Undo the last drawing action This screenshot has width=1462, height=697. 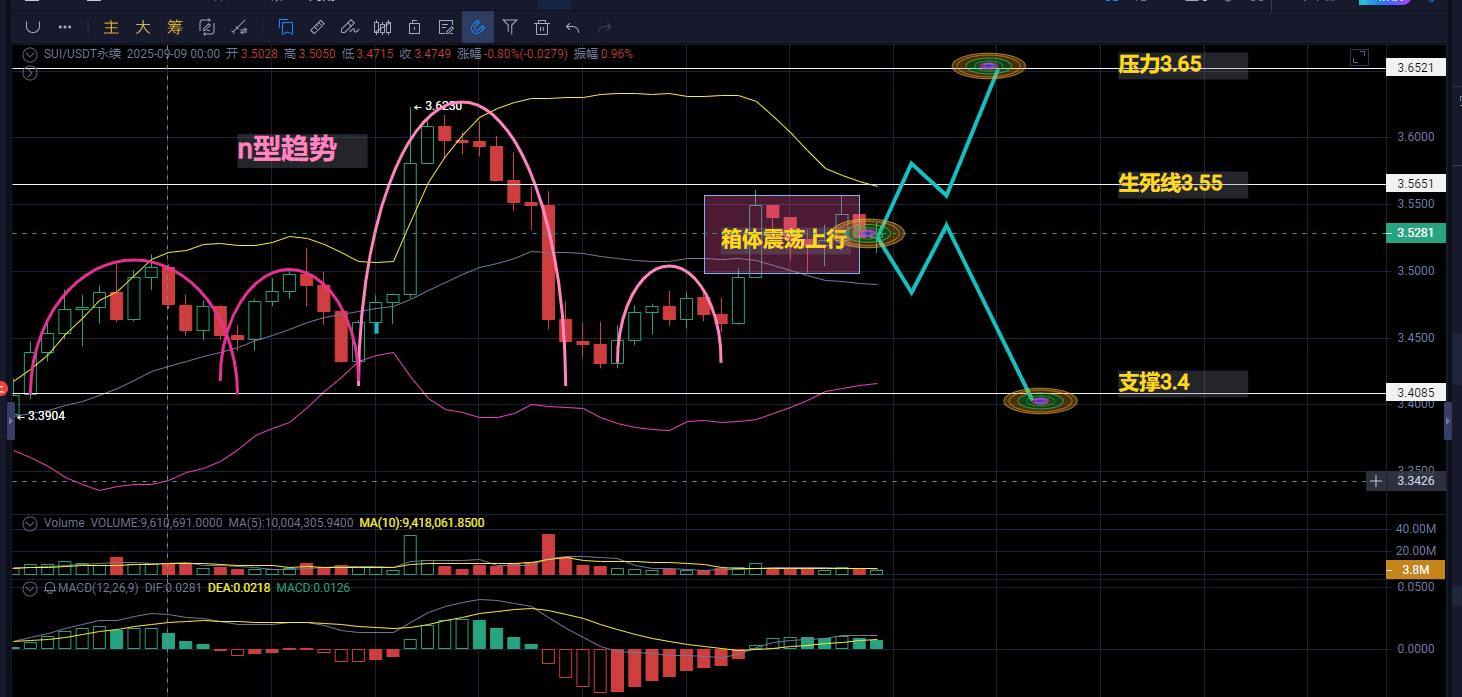(573, 27)
